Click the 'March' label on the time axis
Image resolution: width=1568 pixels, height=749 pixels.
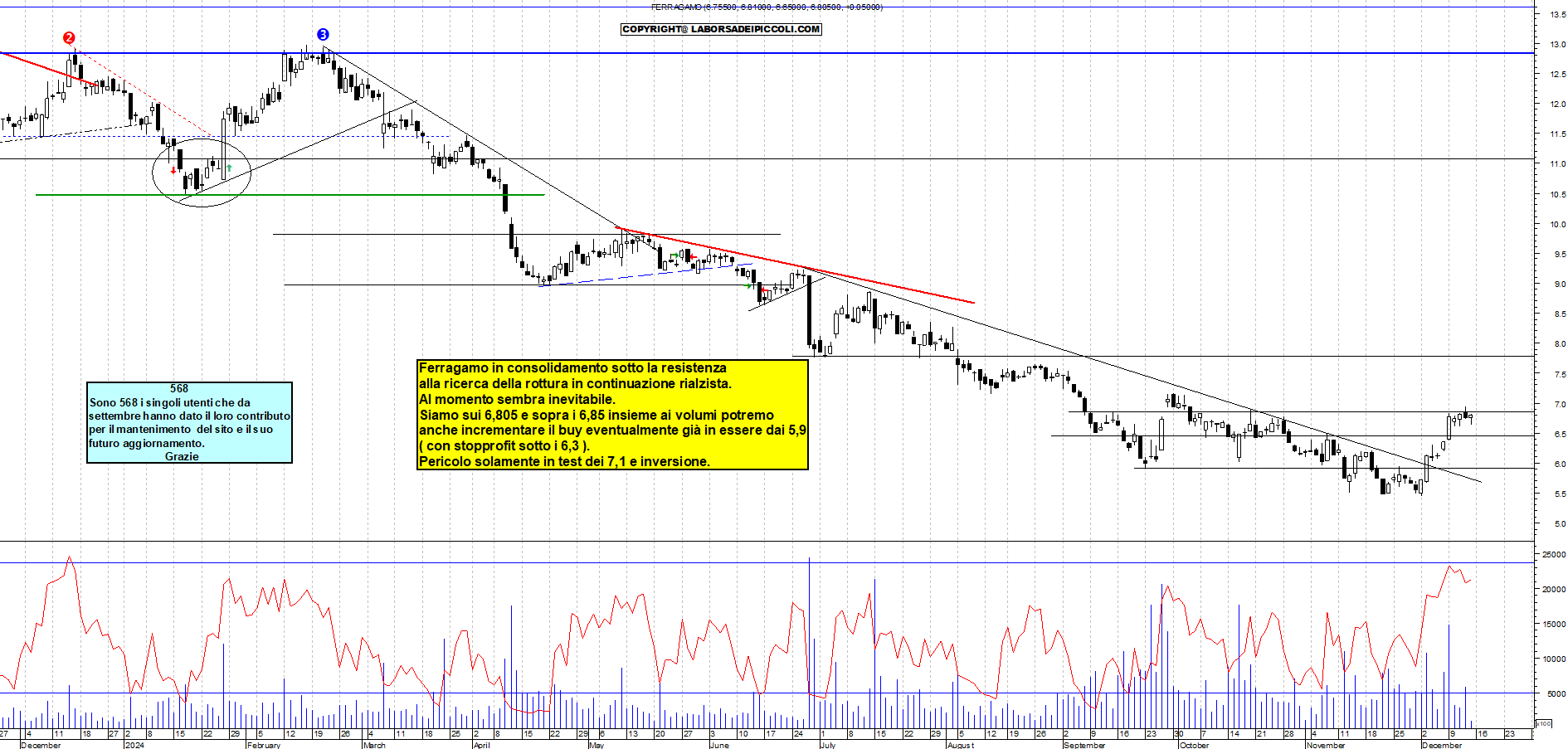(374, 745)
